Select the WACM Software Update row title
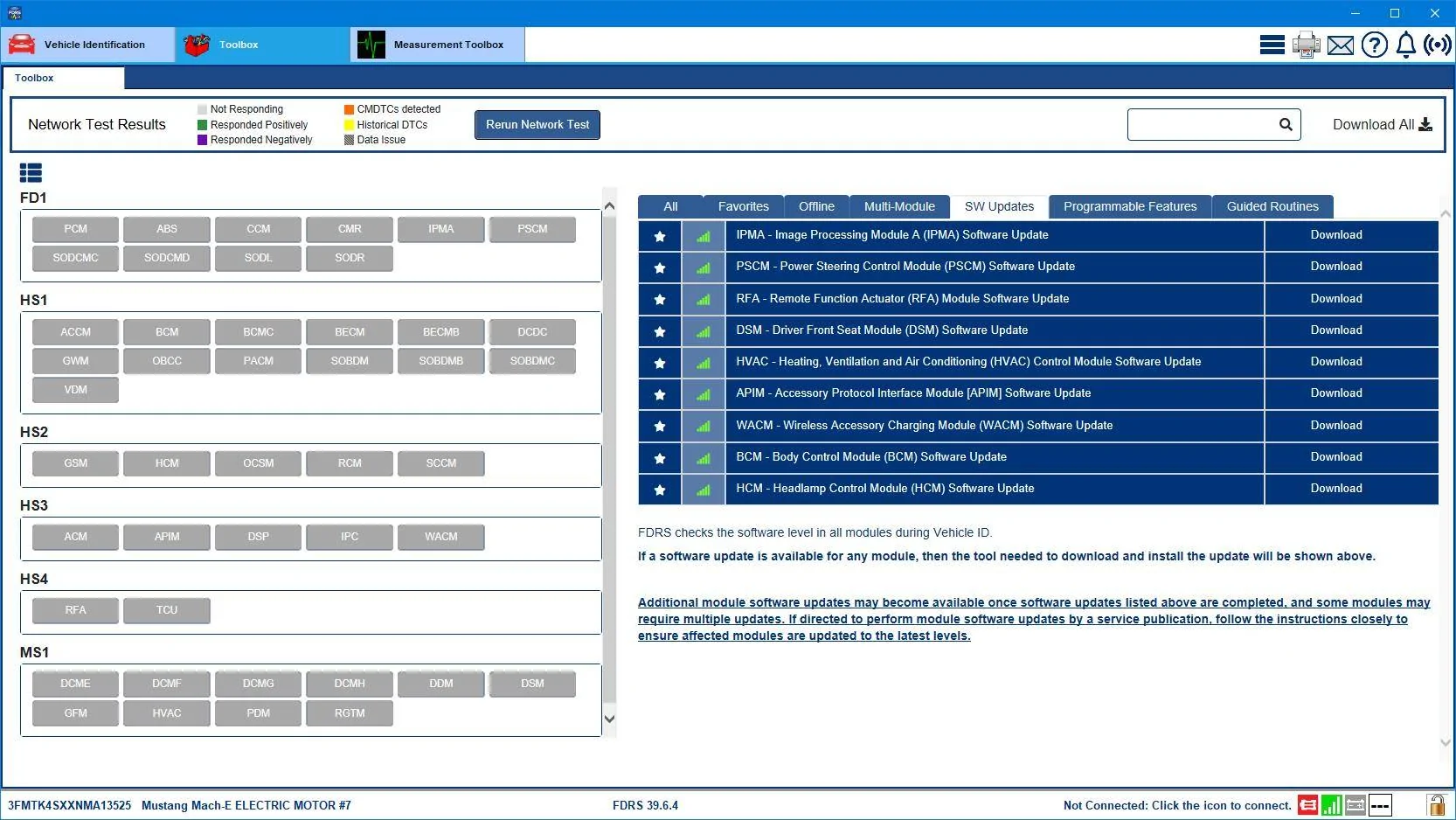Image resolution: width=1456 pixels, height=820 pixels. click(925, 426)
